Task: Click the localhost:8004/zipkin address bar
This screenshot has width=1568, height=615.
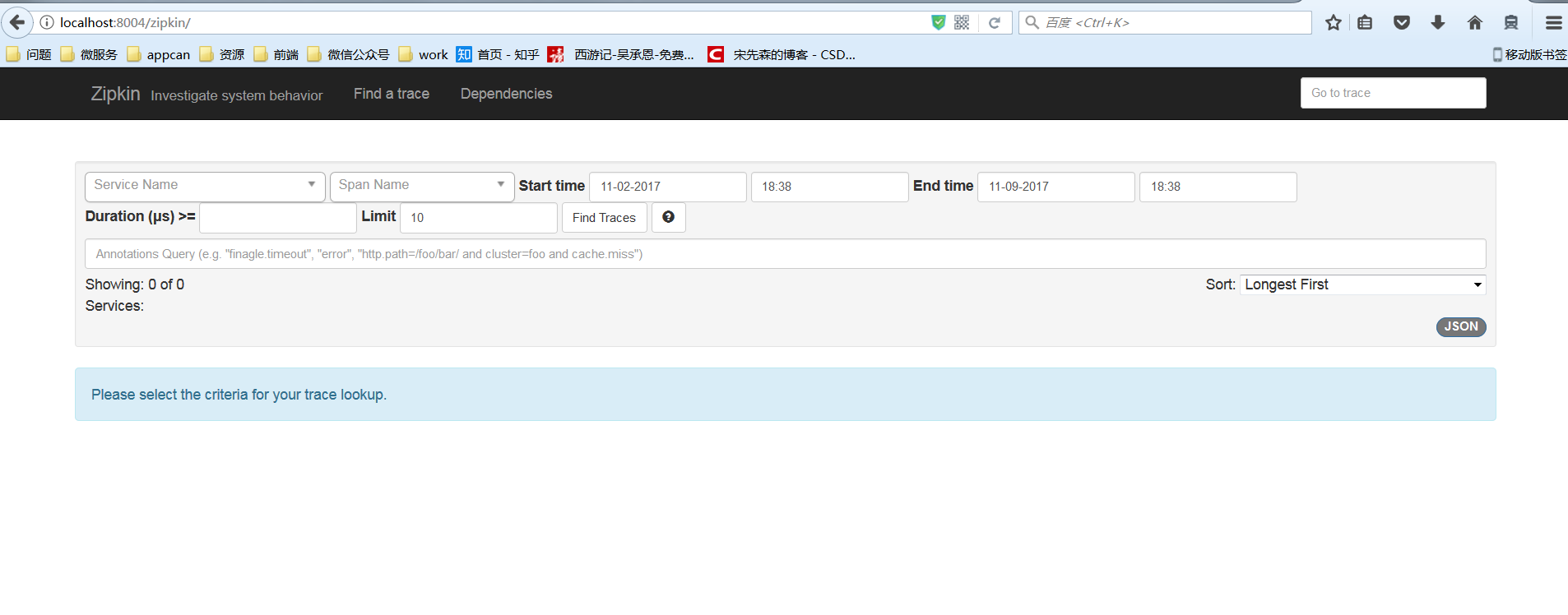Action: (485, 22)
